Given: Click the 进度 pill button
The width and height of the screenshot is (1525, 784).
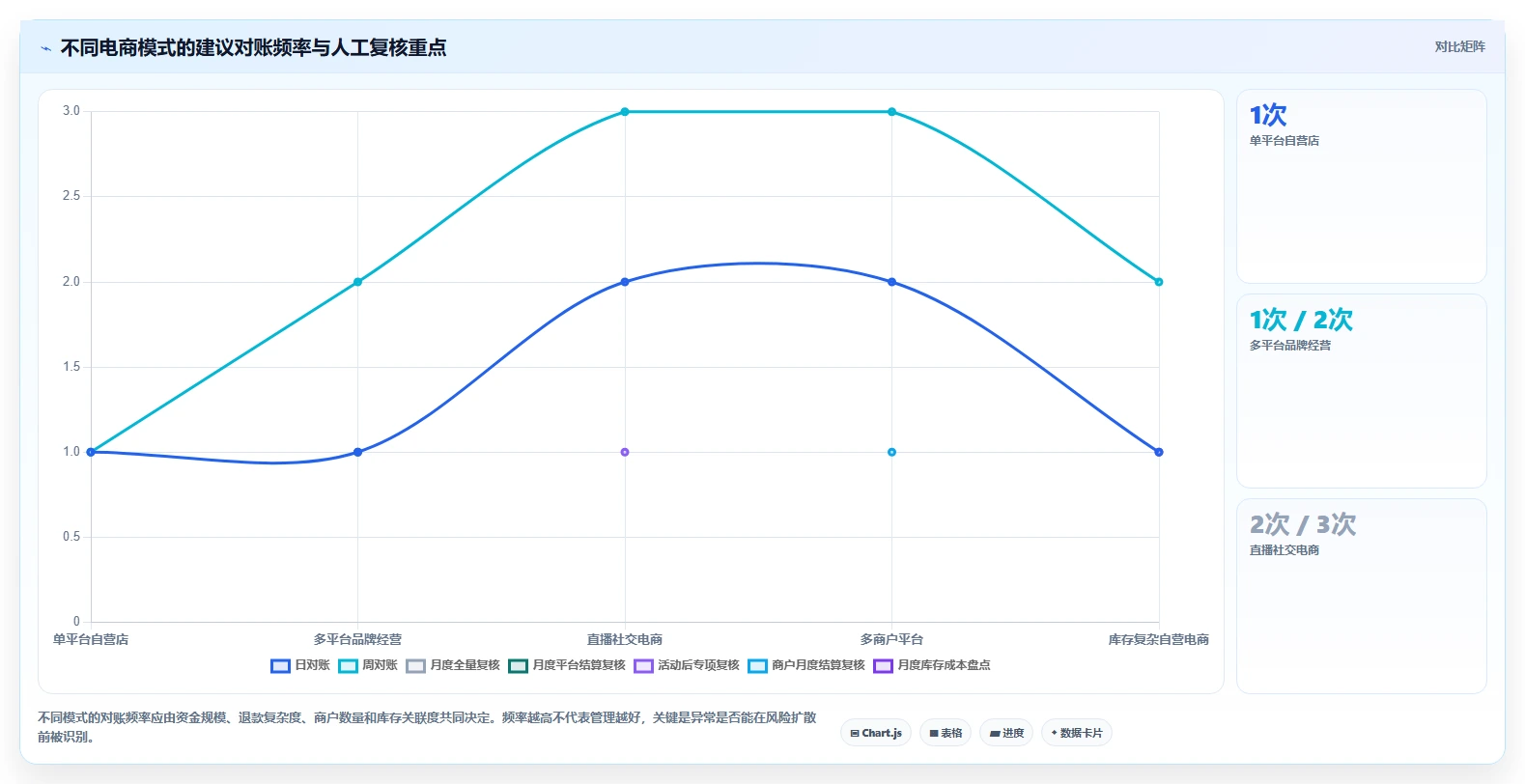Looking at the screenshot, I should pyautogui.click(x=1006, y=733).
